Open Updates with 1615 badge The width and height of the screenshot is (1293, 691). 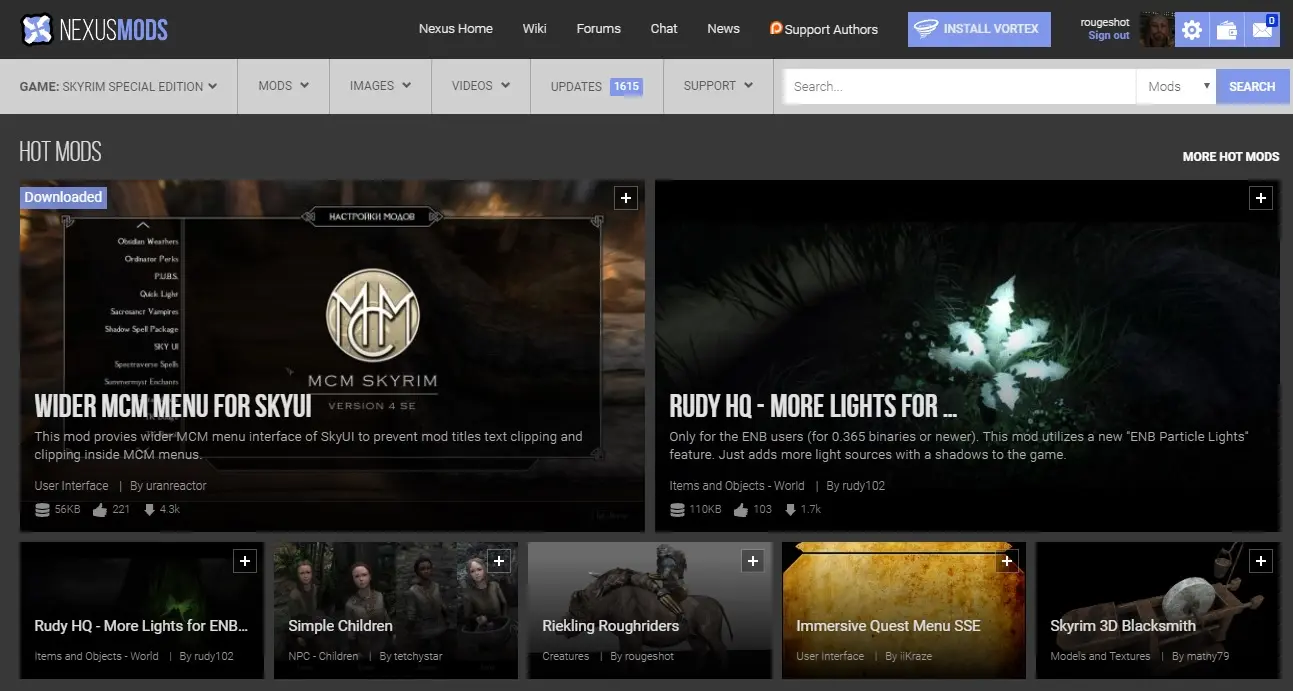pyautogui.click(x=596, y=87)
